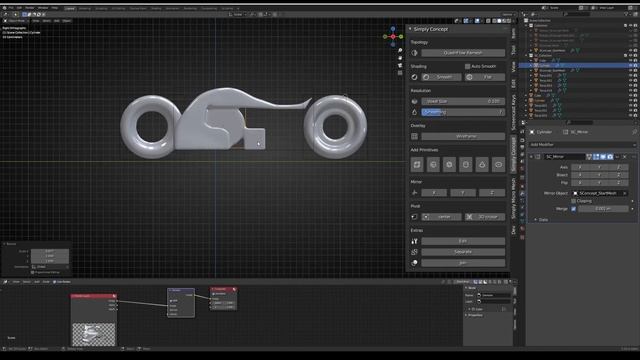The image size is (640, 360).
Task: Add the second primitive (sphere) icon
Action: click(x=433, y=164)
